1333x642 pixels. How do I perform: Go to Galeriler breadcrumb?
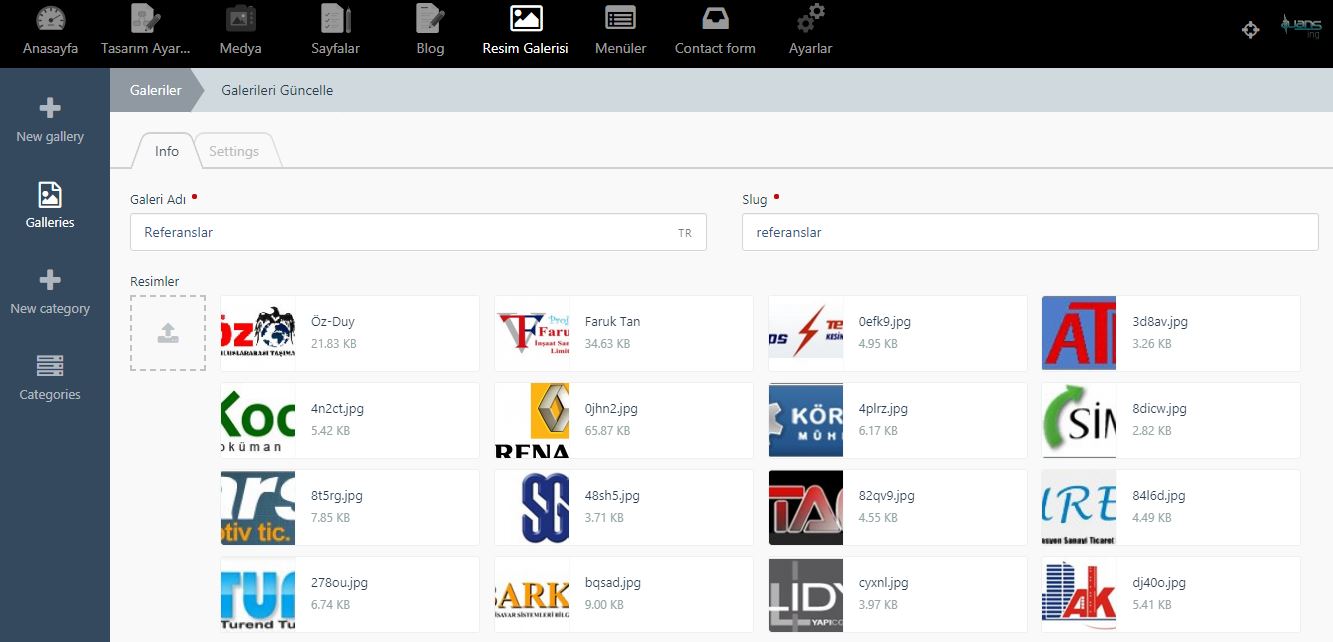point(155,90)
